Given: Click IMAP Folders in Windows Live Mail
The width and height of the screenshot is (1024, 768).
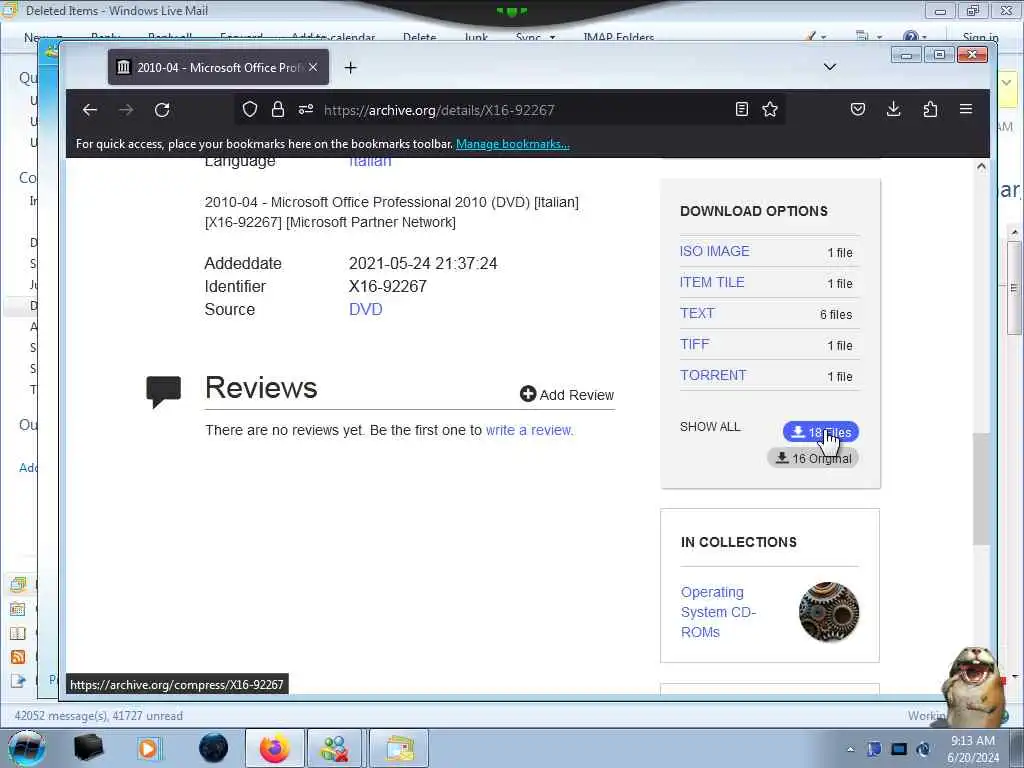Looking at the screenshot, I should click(x=618, y=37).
